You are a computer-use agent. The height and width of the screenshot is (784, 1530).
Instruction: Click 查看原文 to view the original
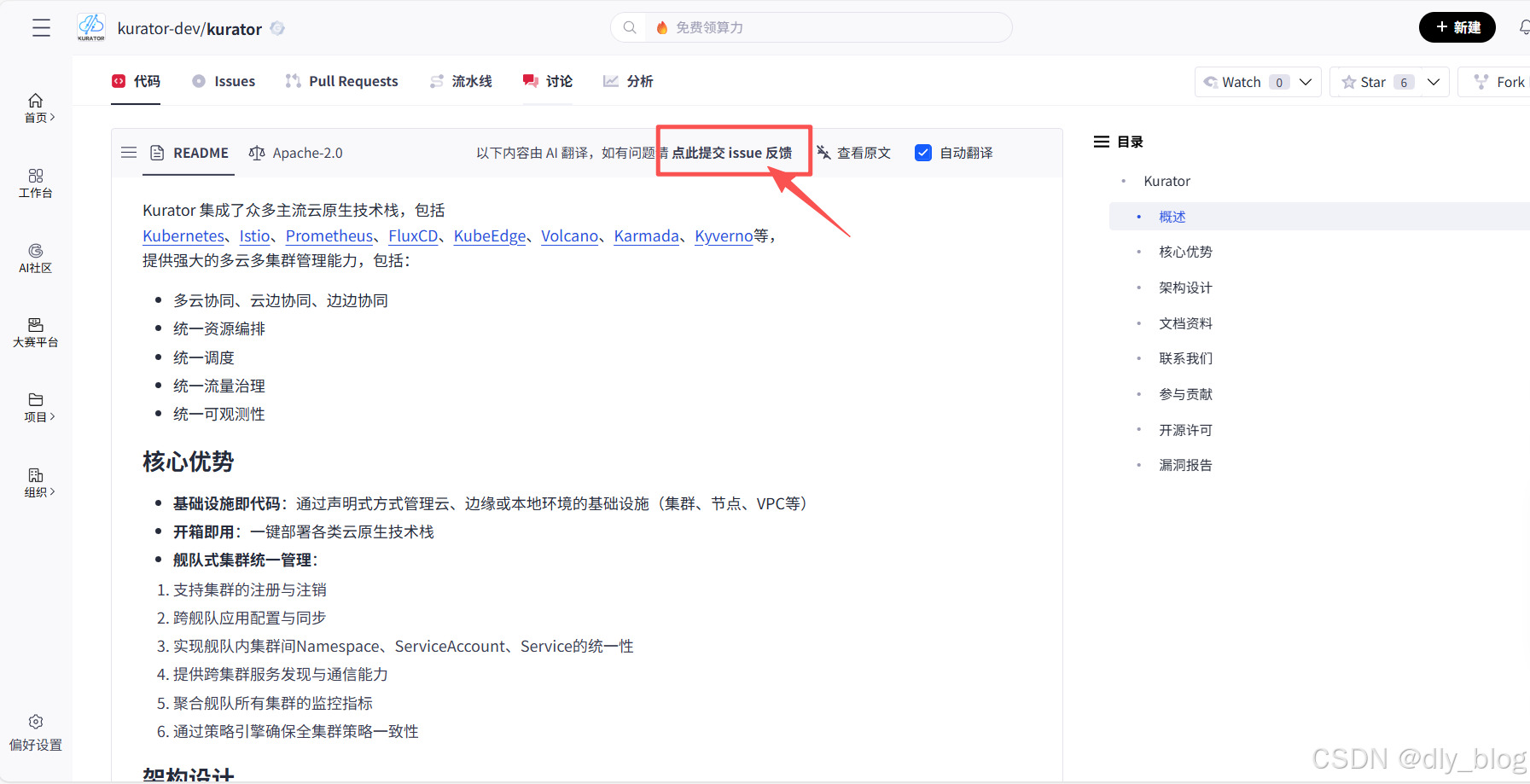853,153
